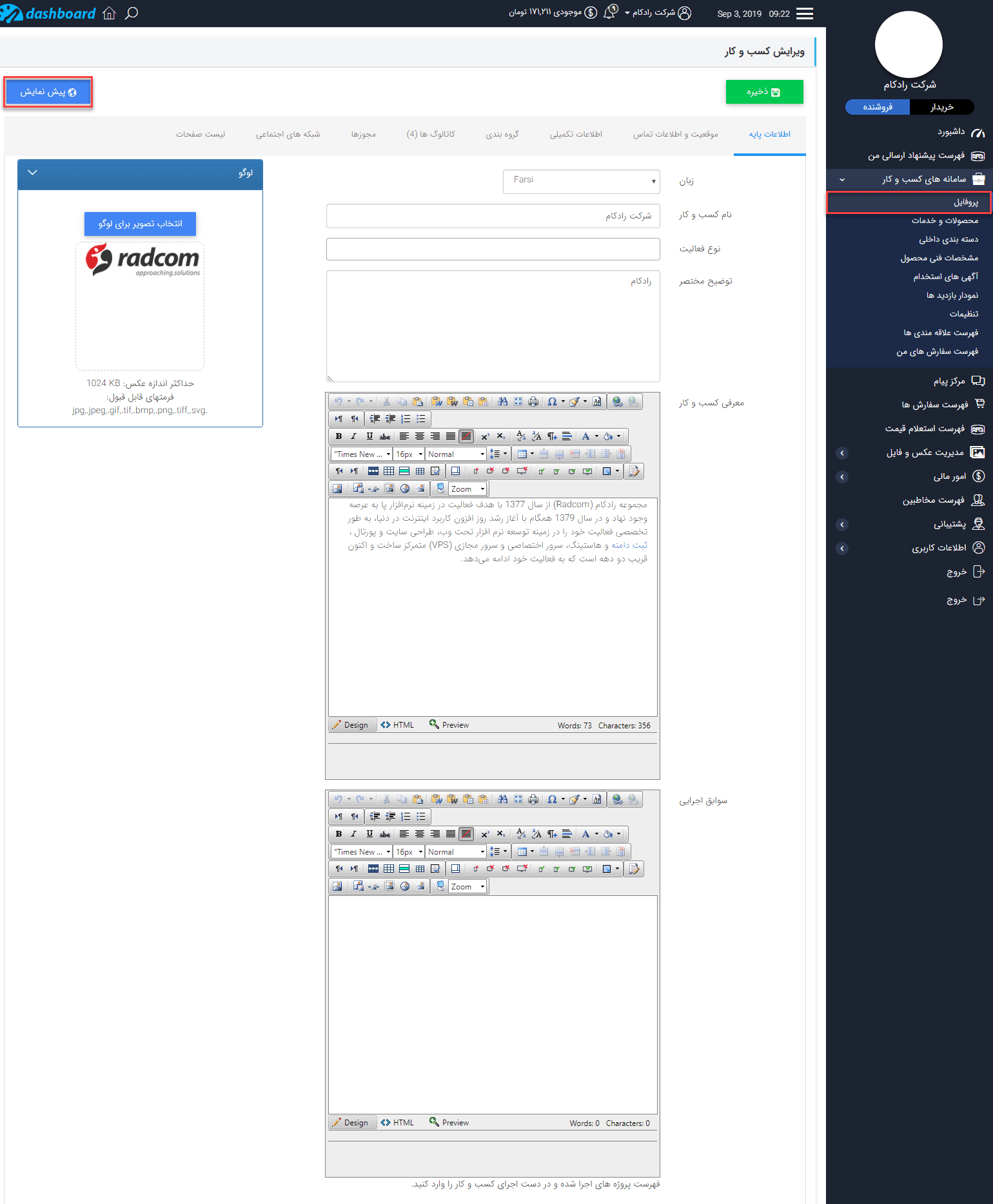This screenshot has width=993, height=1204.
Task: Switch to the خریدار (buyer) mode toggle
Action: coord(941,107)
